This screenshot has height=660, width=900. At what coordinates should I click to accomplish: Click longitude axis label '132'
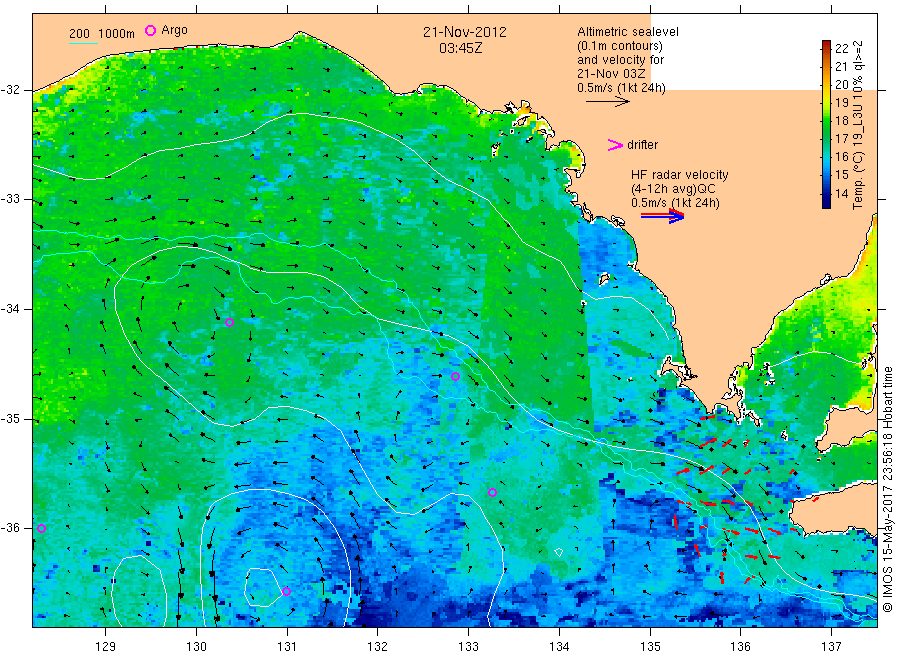click(x=378, y=647)
